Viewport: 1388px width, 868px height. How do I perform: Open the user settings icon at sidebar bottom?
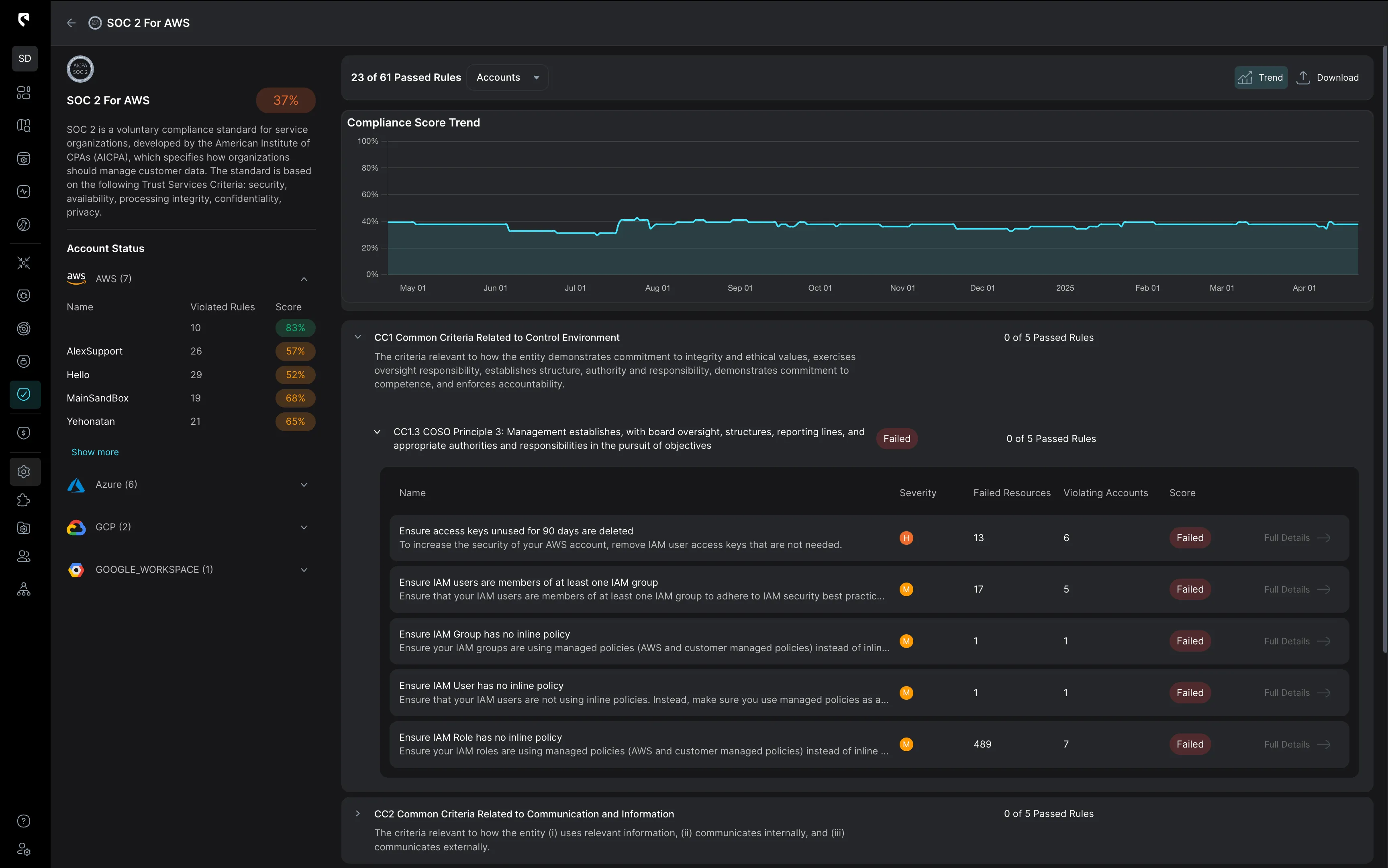(24, 849)
